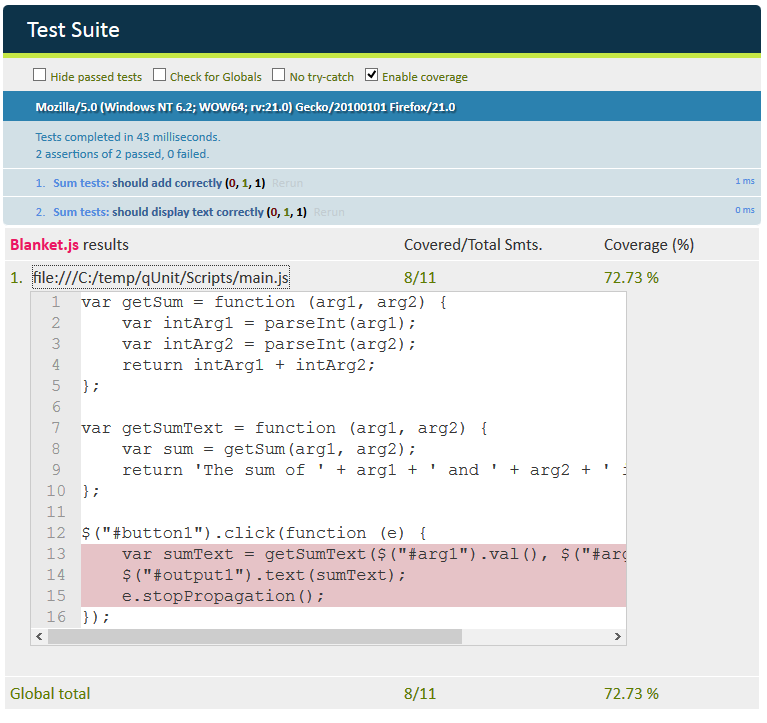Click the Covered/Total Smts. column header
The width and height of the screenshot is (767, 723).
tap(473, 245)
